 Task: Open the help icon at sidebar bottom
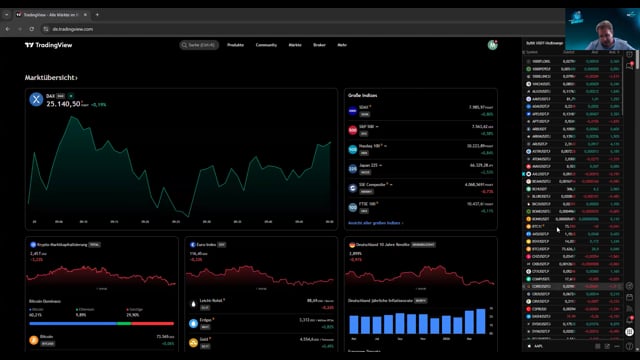[630, 346]
